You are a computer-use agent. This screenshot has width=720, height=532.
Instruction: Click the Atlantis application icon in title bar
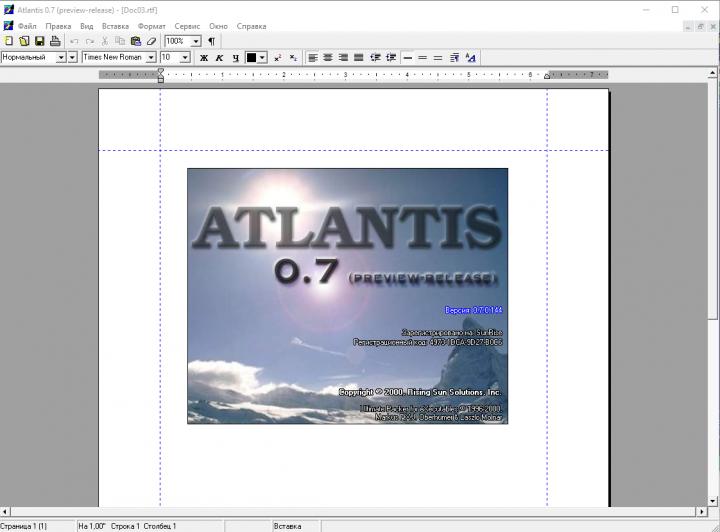pos(8,10)
